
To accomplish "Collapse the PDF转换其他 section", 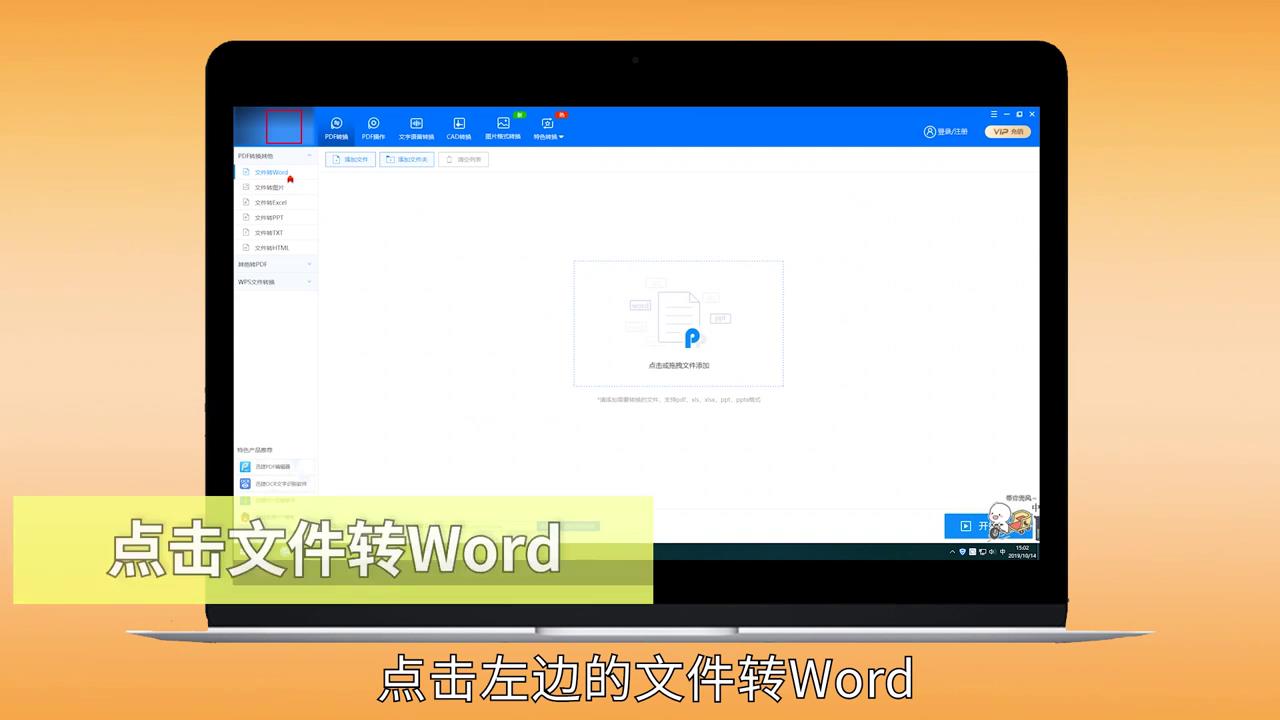I will click(x=275, y=156).
